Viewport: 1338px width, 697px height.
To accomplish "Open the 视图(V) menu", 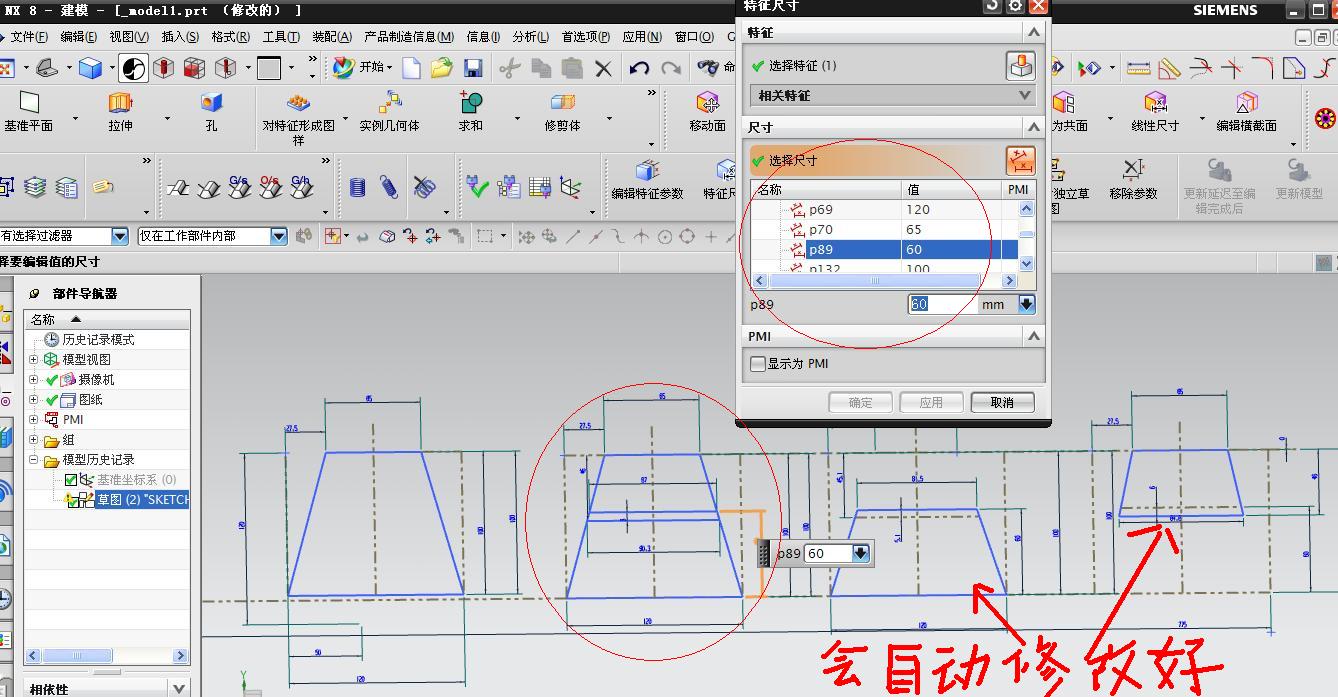I will pyautogui.click(x=129, y=37).
